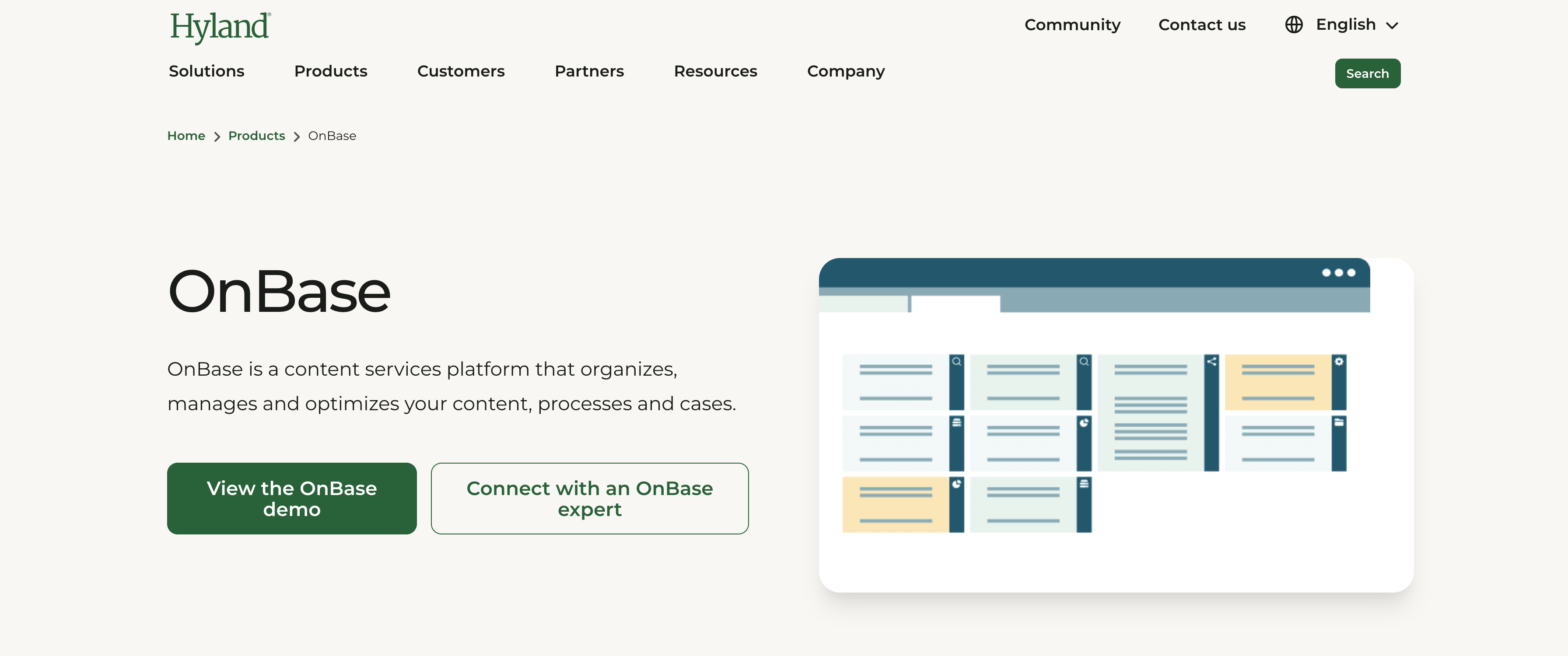Click the breadcrumb arrow after Home
This screenshot has height=656, width=1568.
(x=217, y=137)
